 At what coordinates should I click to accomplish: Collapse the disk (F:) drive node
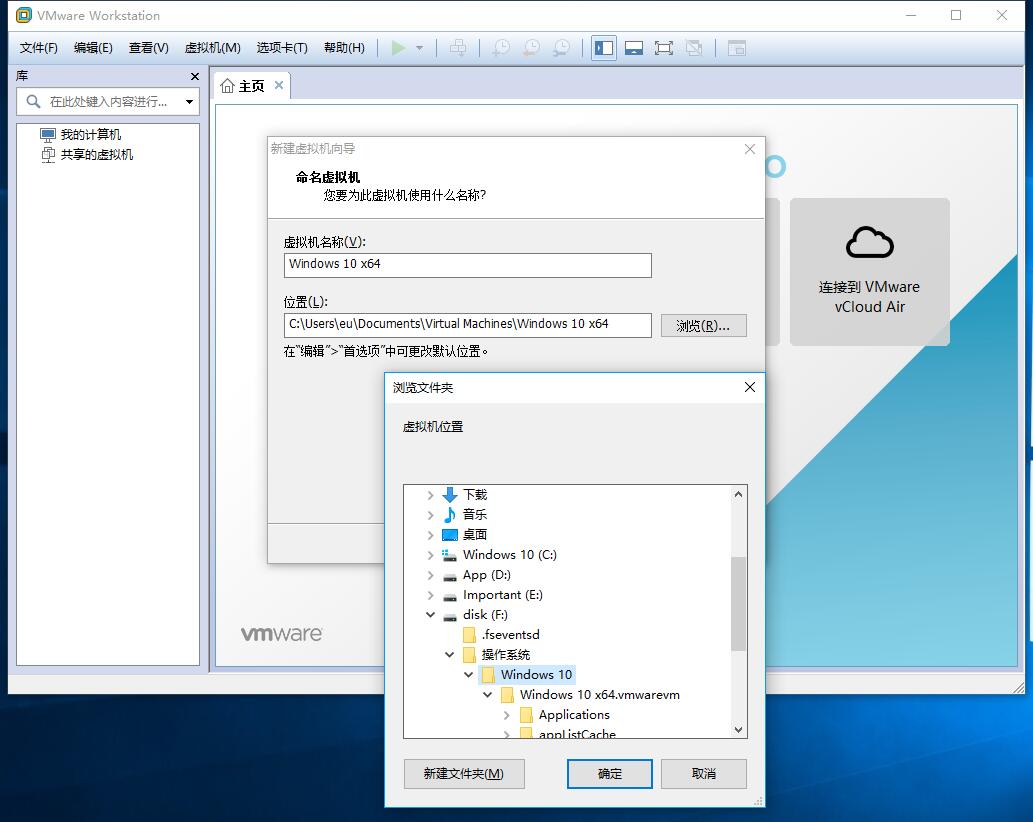[430, 615]
